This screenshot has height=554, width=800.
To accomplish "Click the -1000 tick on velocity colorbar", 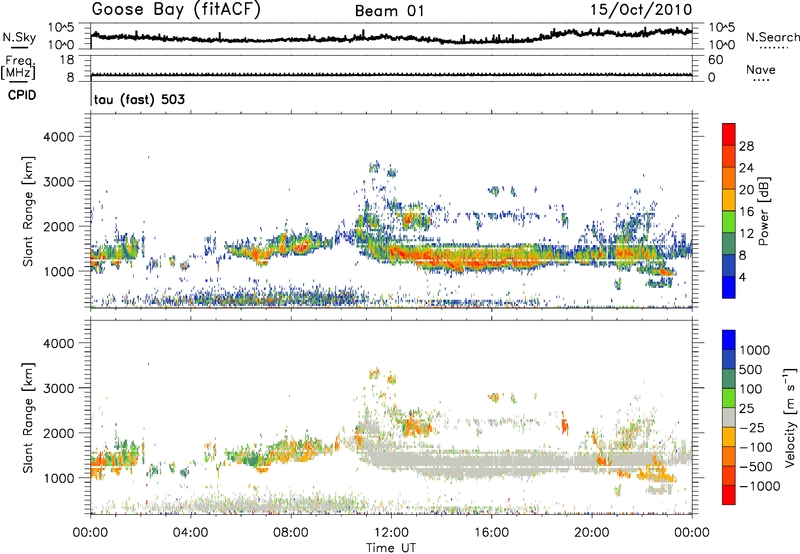I will [759, 486].
